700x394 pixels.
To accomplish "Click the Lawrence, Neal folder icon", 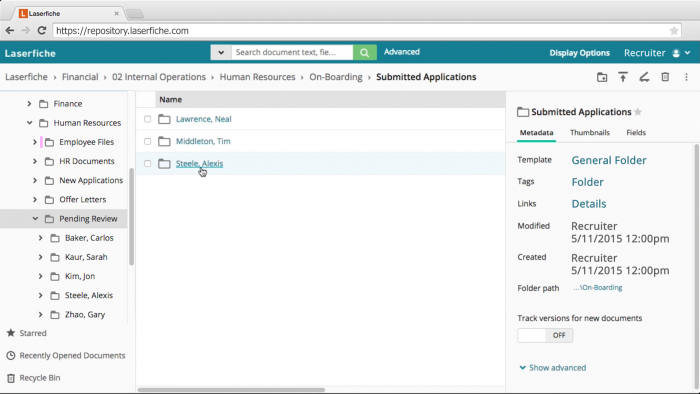I will pyautogui.click(x=164, y=119).
